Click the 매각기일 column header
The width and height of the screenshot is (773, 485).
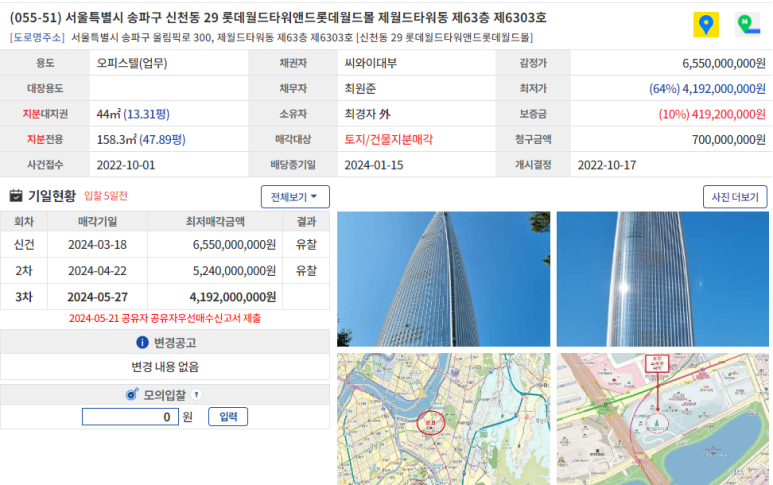97,222
